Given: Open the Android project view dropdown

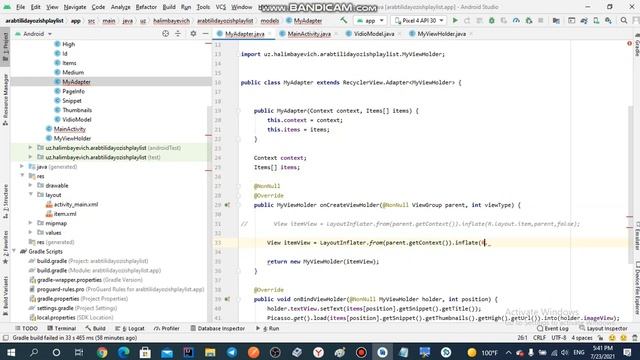Looking at the screenshot, I should click(x=33, y=34).
